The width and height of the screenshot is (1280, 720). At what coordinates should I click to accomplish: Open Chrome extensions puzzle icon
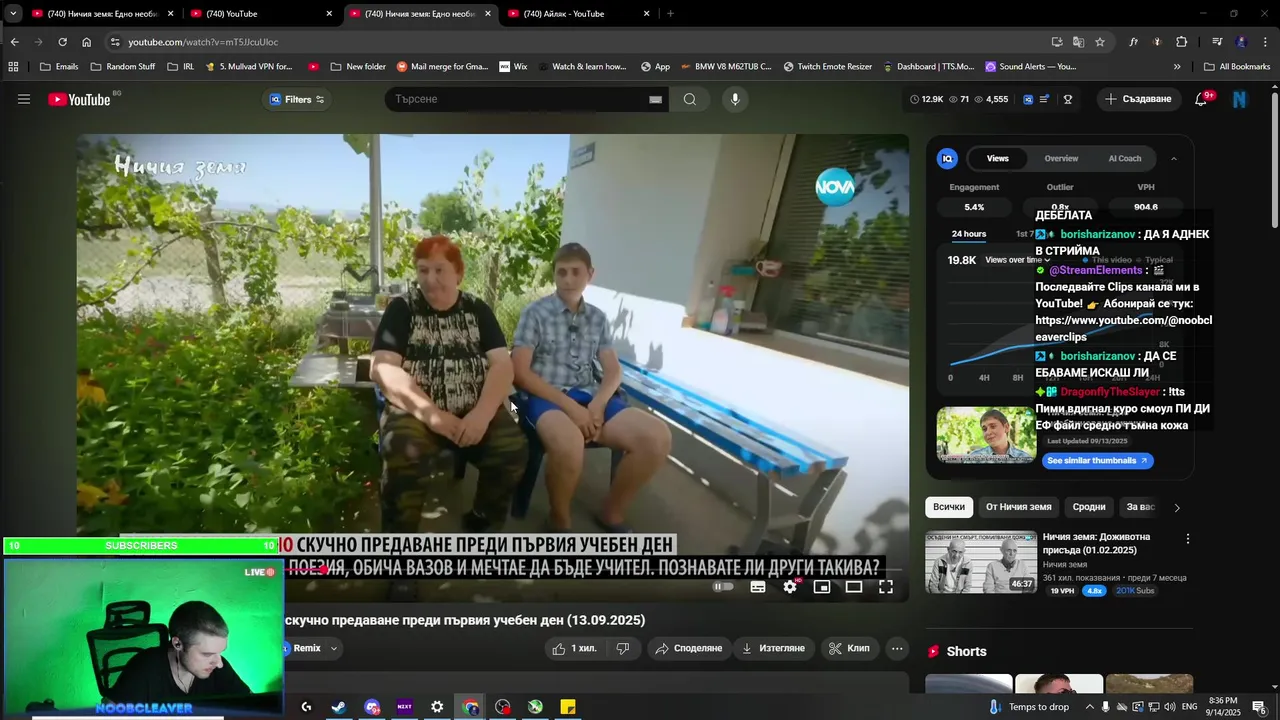[1182, 42]
